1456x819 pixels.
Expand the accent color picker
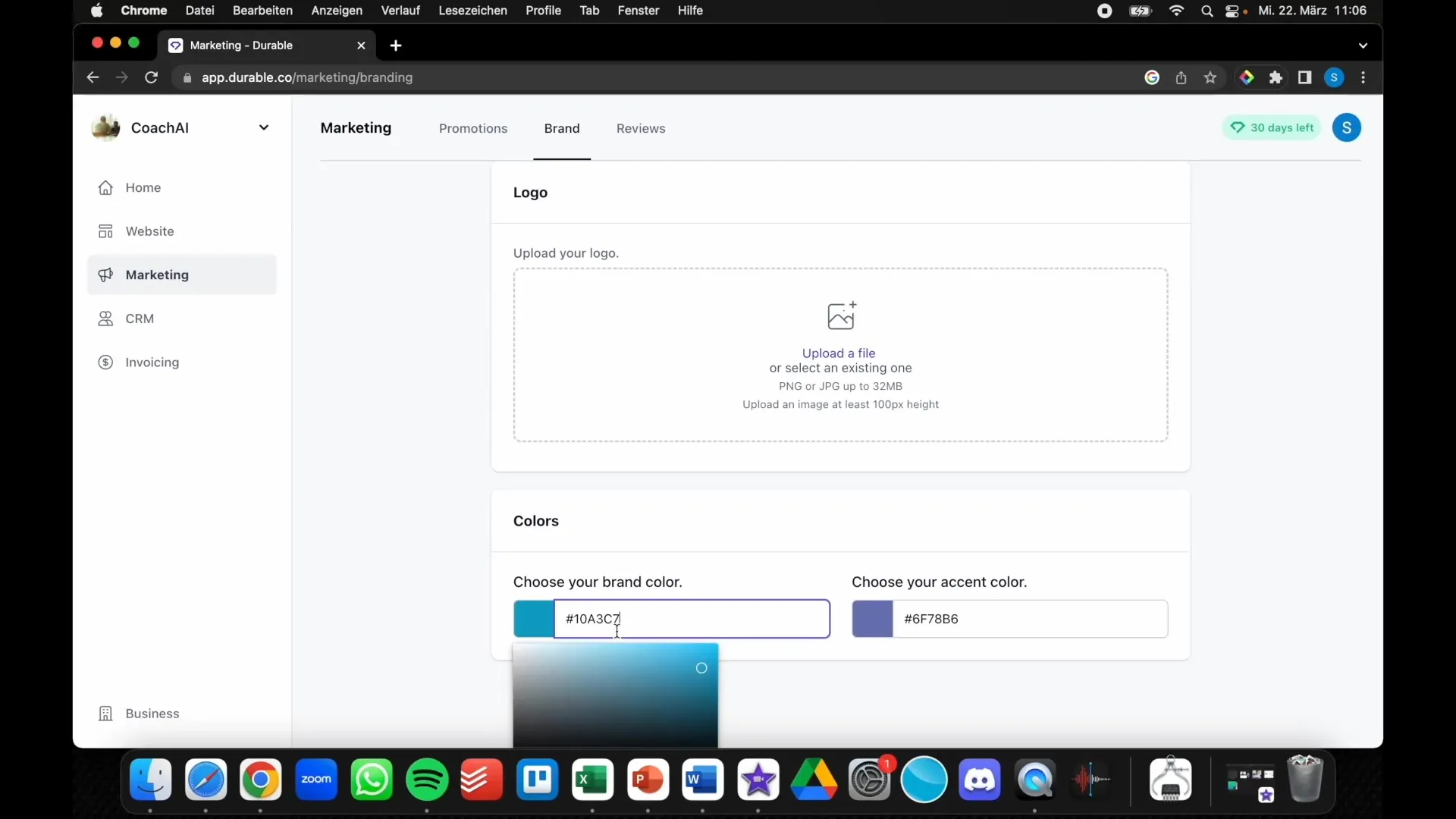point(871,618)
